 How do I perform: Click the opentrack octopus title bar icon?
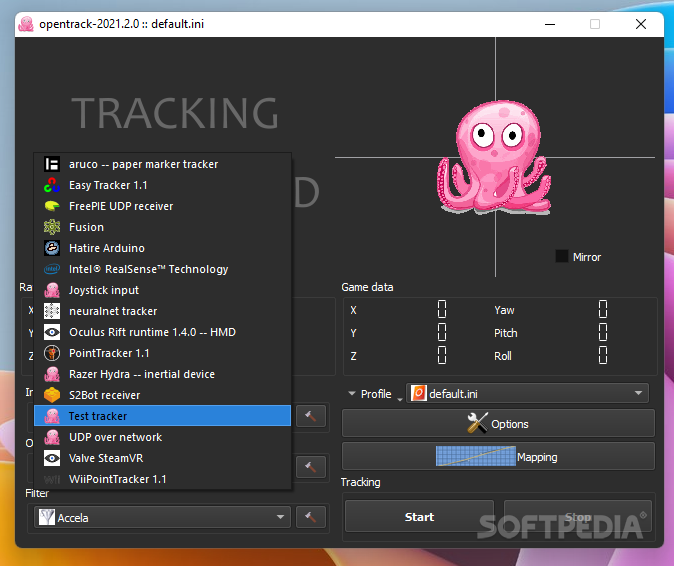tap(26, 24)
